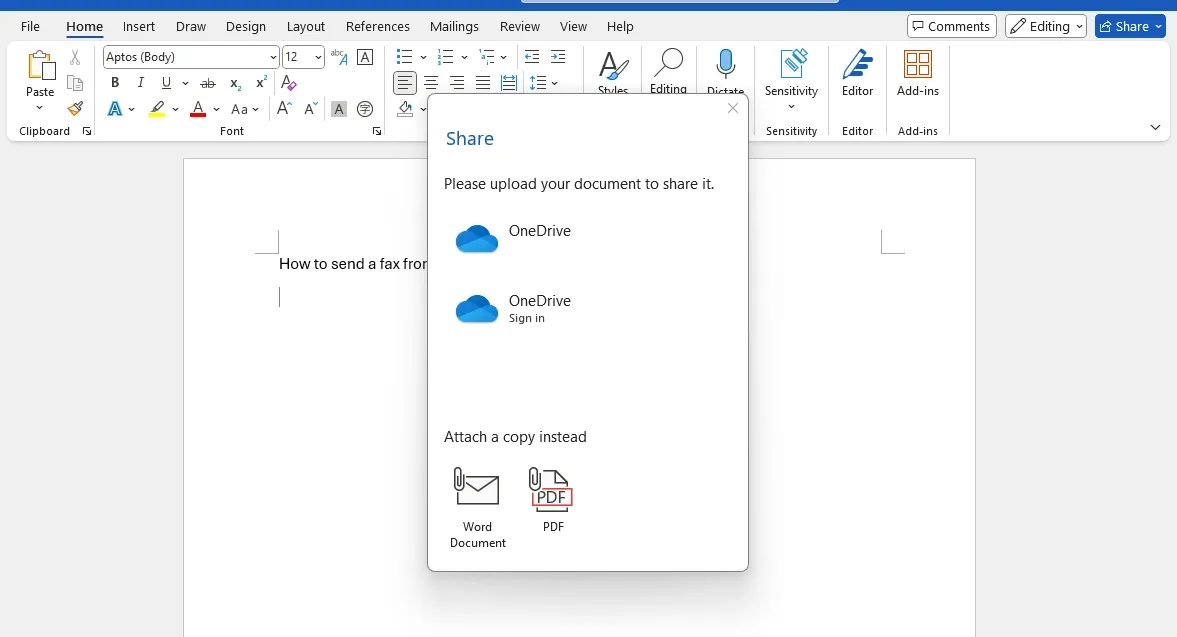Toggle Superscript formatting

261,83
